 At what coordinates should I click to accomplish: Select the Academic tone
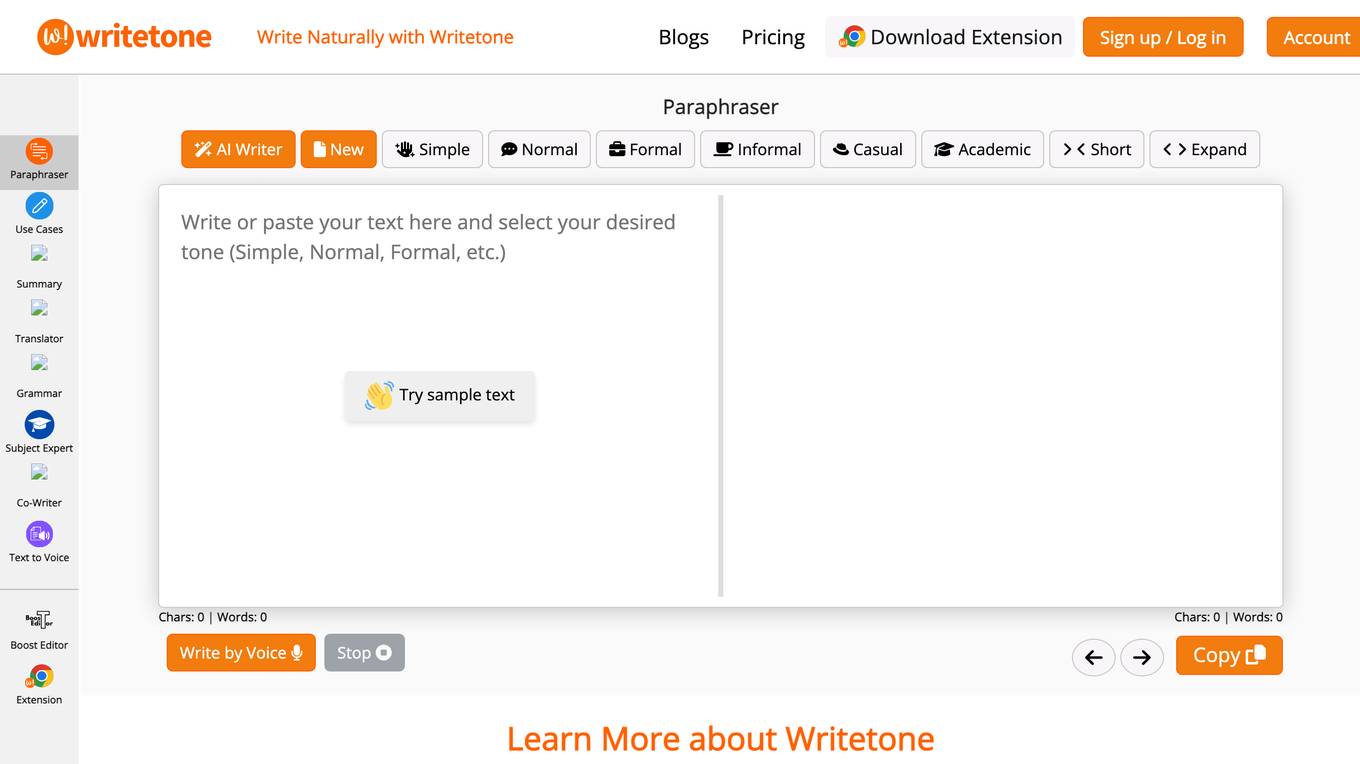point(982,149)
